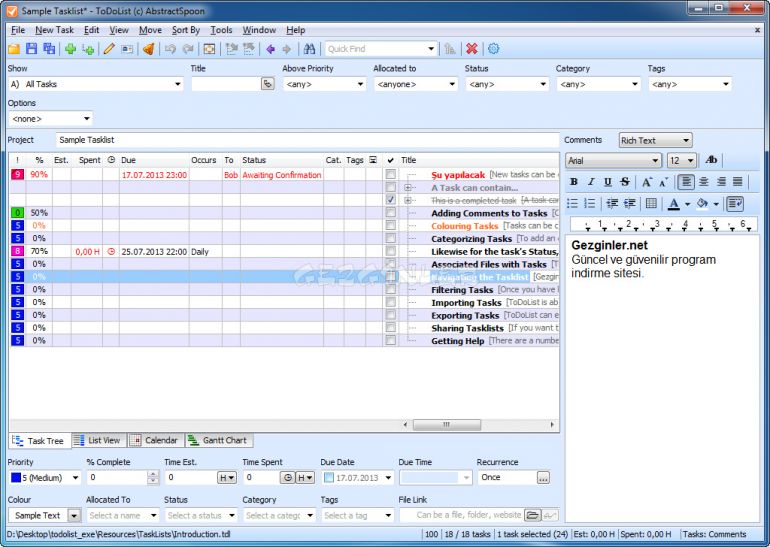The image size is (770, 547).
Task: Click the maximize tasklist view icon
Action: tap(209, 49)
